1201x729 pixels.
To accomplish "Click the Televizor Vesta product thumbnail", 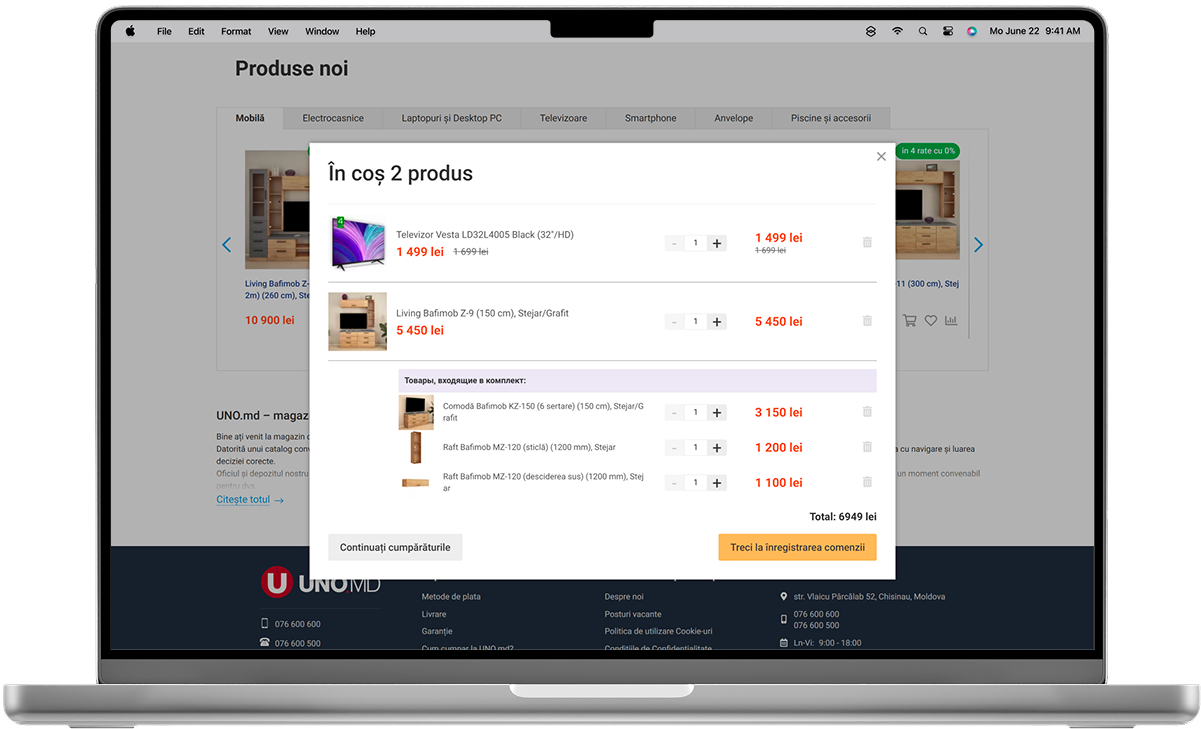I will 358,243.
